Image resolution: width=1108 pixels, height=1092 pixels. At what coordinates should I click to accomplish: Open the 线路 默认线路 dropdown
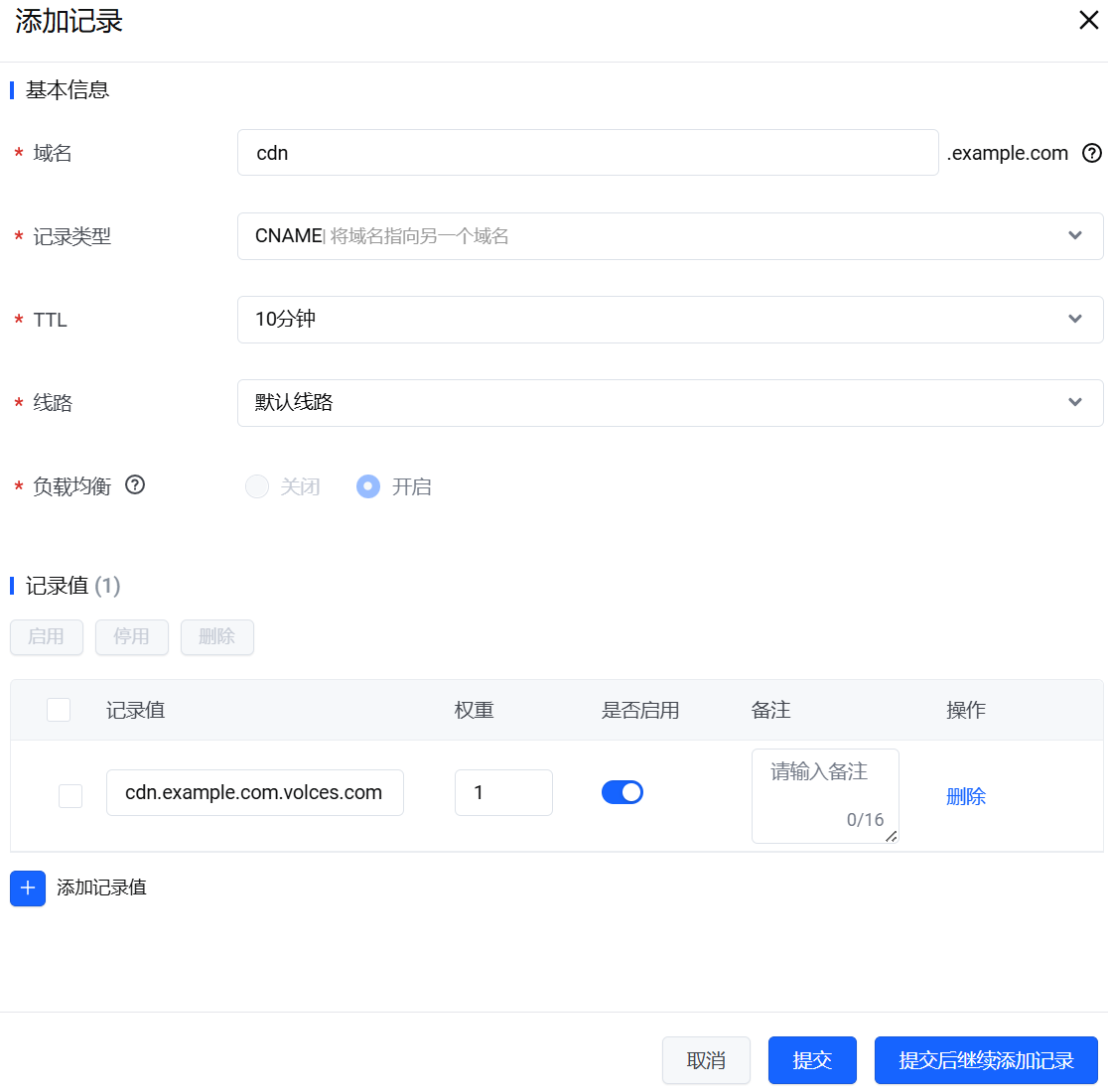tap(670, 403)
